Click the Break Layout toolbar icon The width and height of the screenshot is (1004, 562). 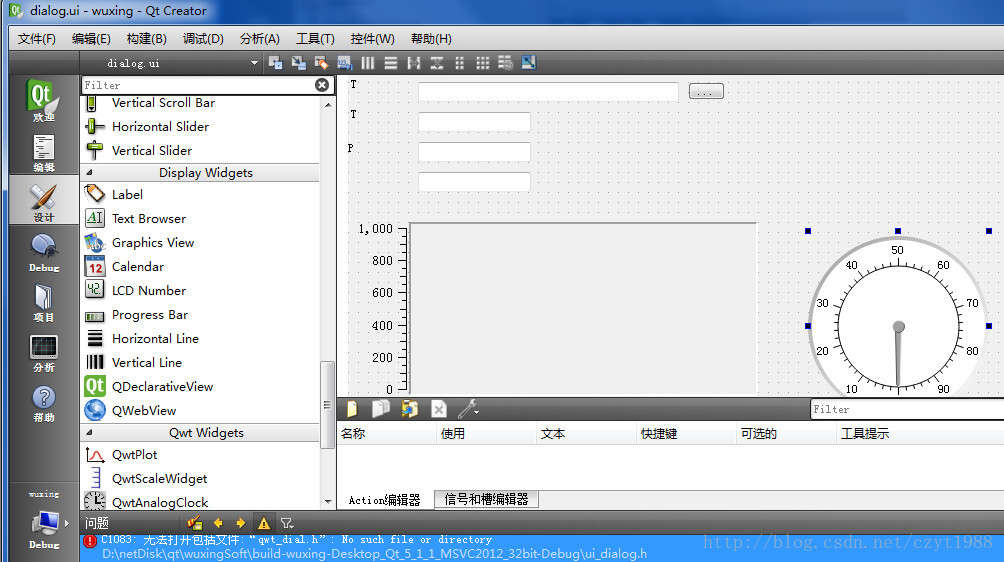[505, 63]
